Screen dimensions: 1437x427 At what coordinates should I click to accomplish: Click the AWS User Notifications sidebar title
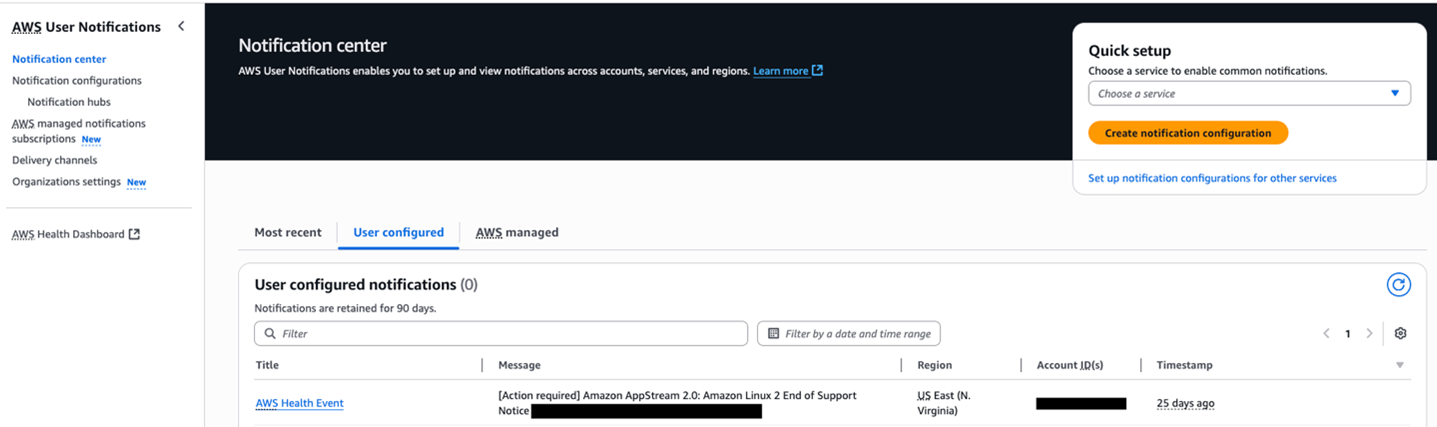pos(86,27)
